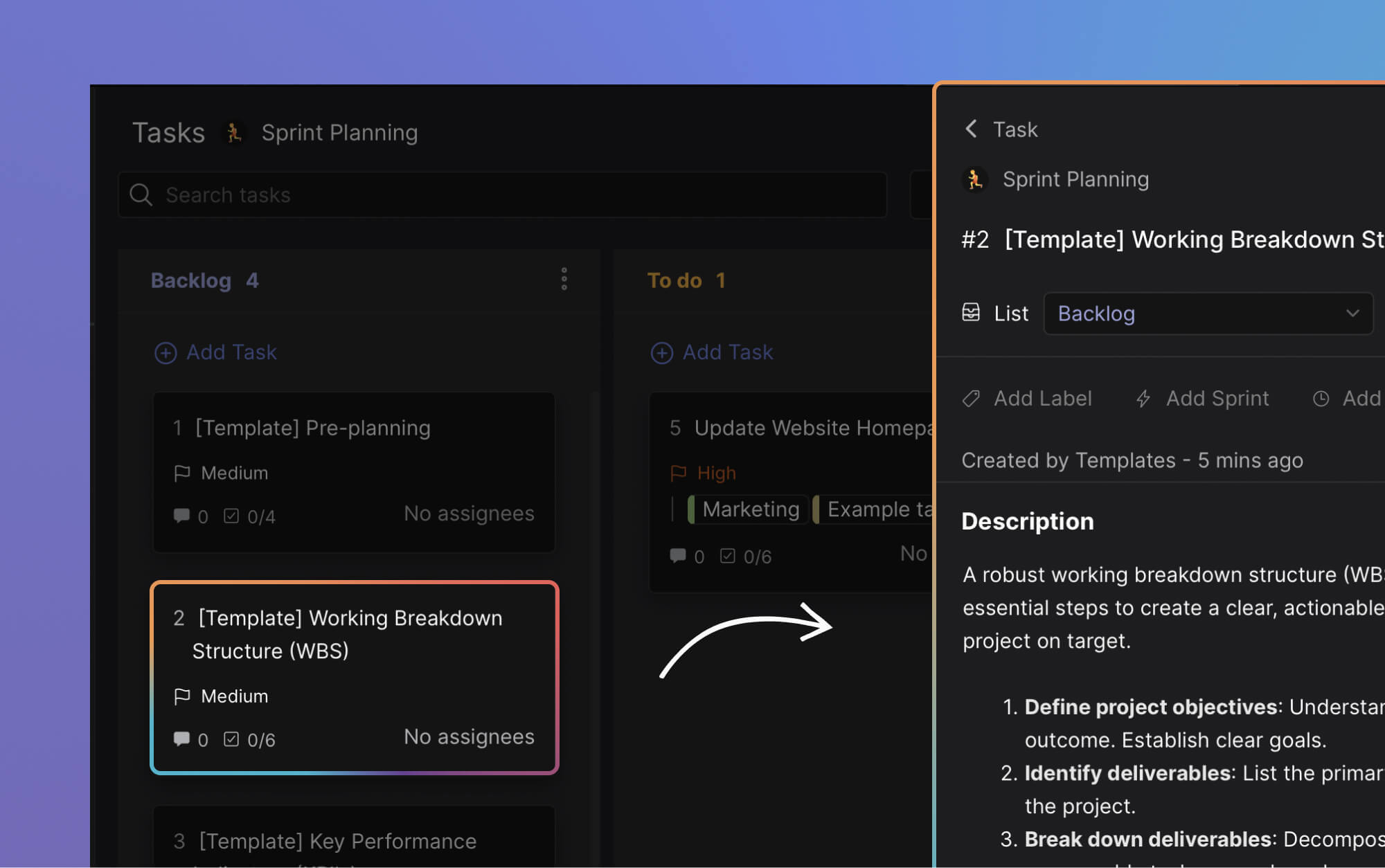
Task: Click the search magnifier icon
Action: click(141, 195)
